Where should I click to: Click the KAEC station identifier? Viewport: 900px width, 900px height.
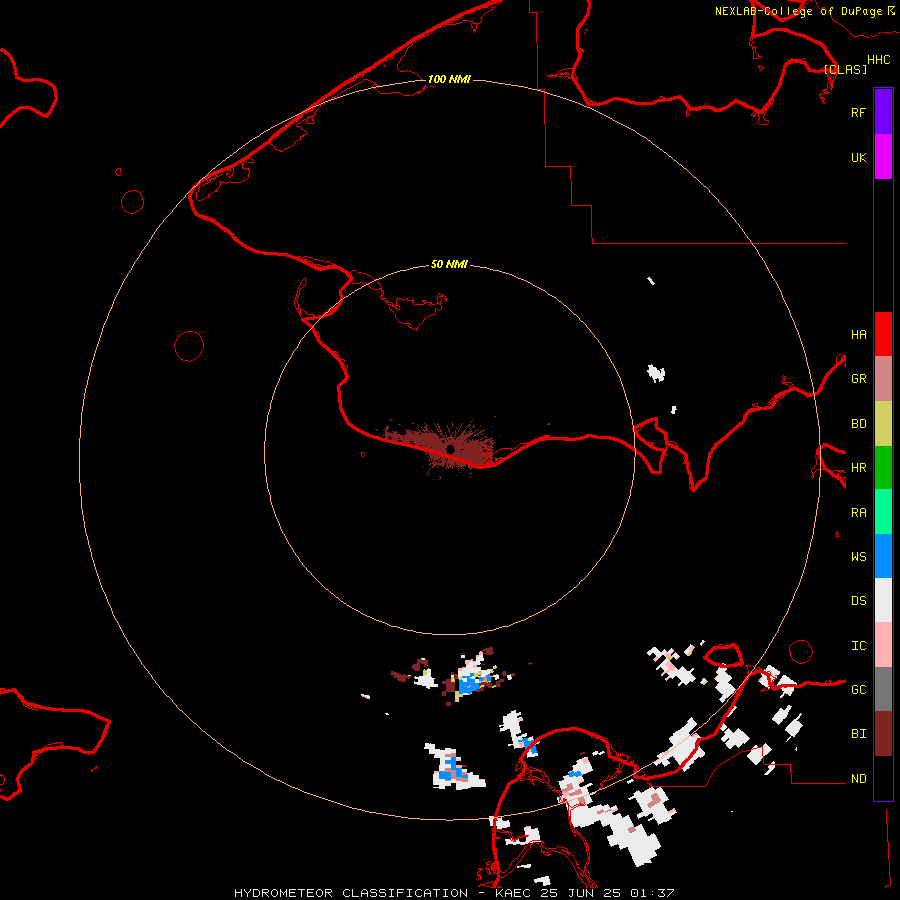pos(513,893)
